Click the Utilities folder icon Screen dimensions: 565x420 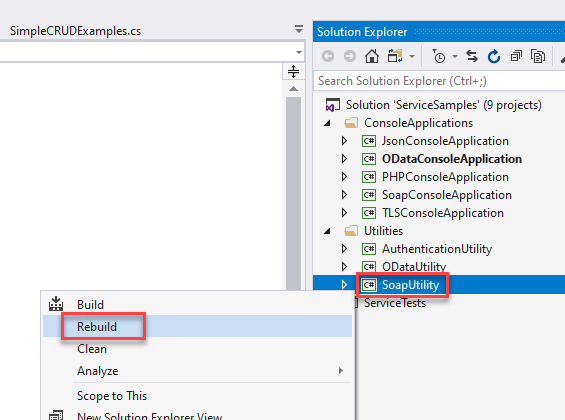point(351,231)
